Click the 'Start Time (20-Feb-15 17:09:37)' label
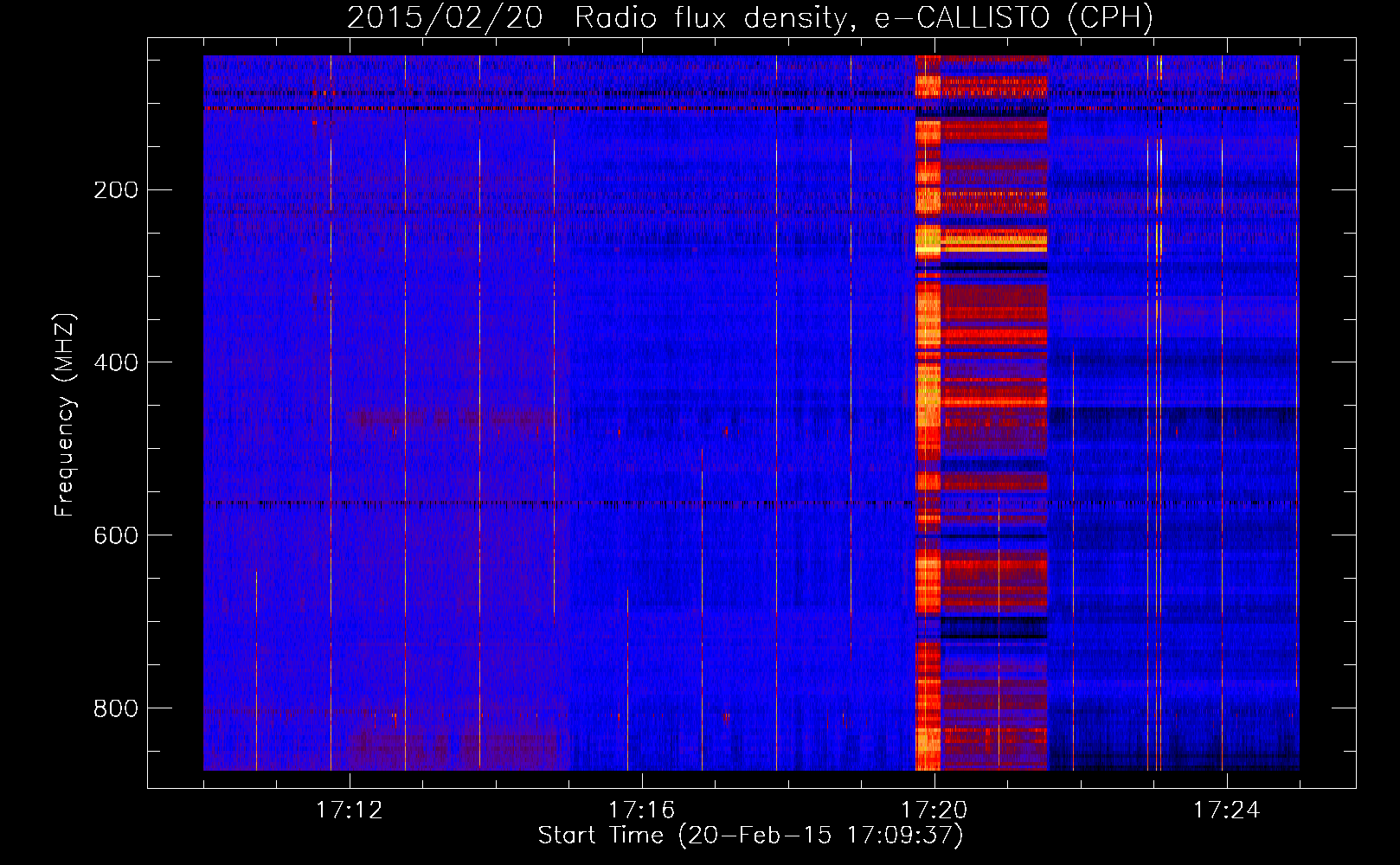 click(750, 835)
